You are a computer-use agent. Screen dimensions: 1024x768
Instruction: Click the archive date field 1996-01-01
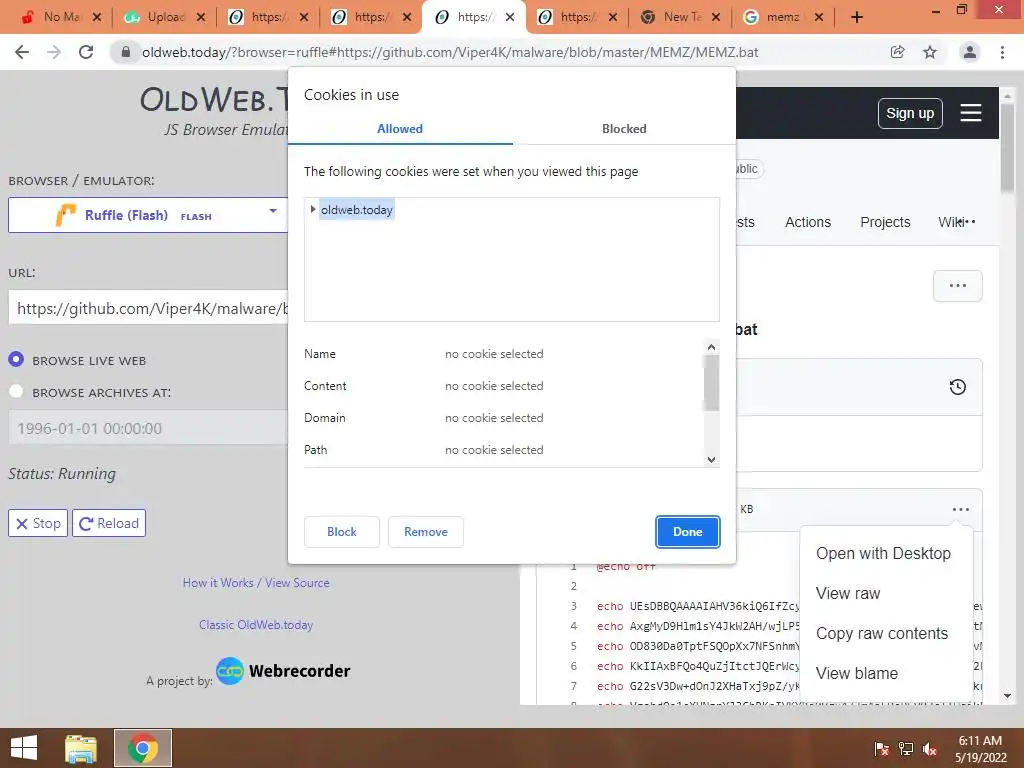[x=148, y=428]
